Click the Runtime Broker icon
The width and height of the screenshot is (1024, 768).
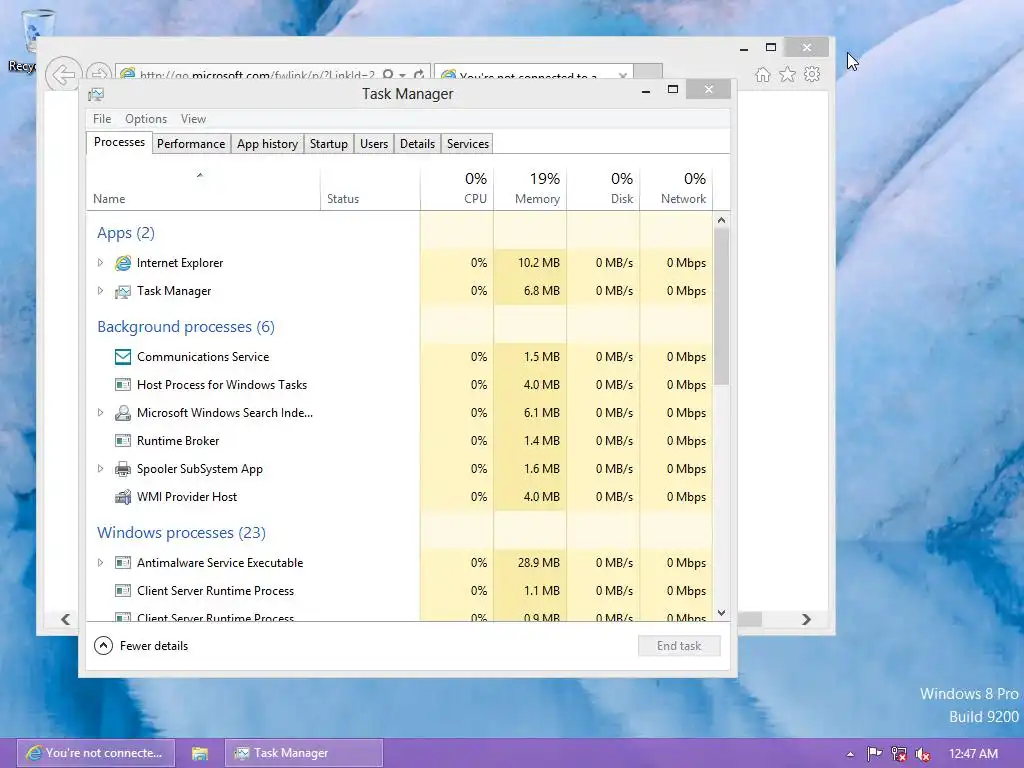(123, 441)
